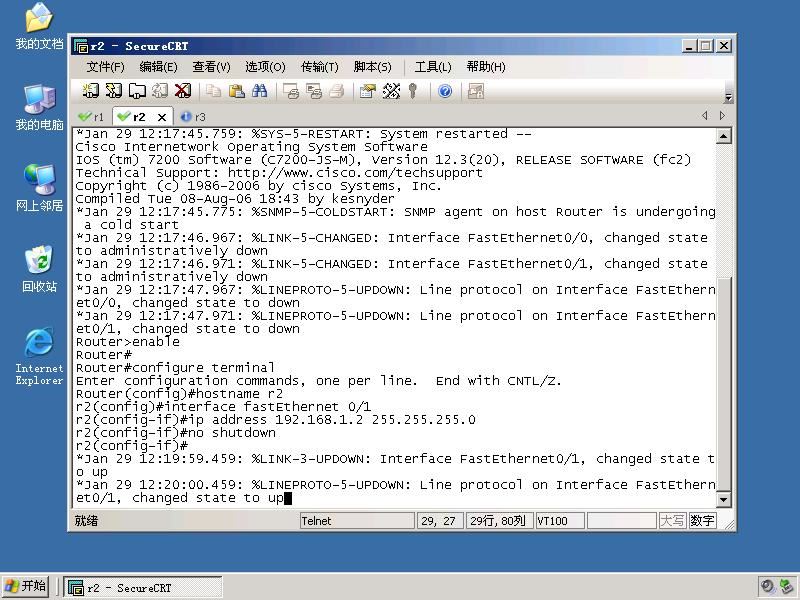Open the 脚本(S) menu

[372, 67]
